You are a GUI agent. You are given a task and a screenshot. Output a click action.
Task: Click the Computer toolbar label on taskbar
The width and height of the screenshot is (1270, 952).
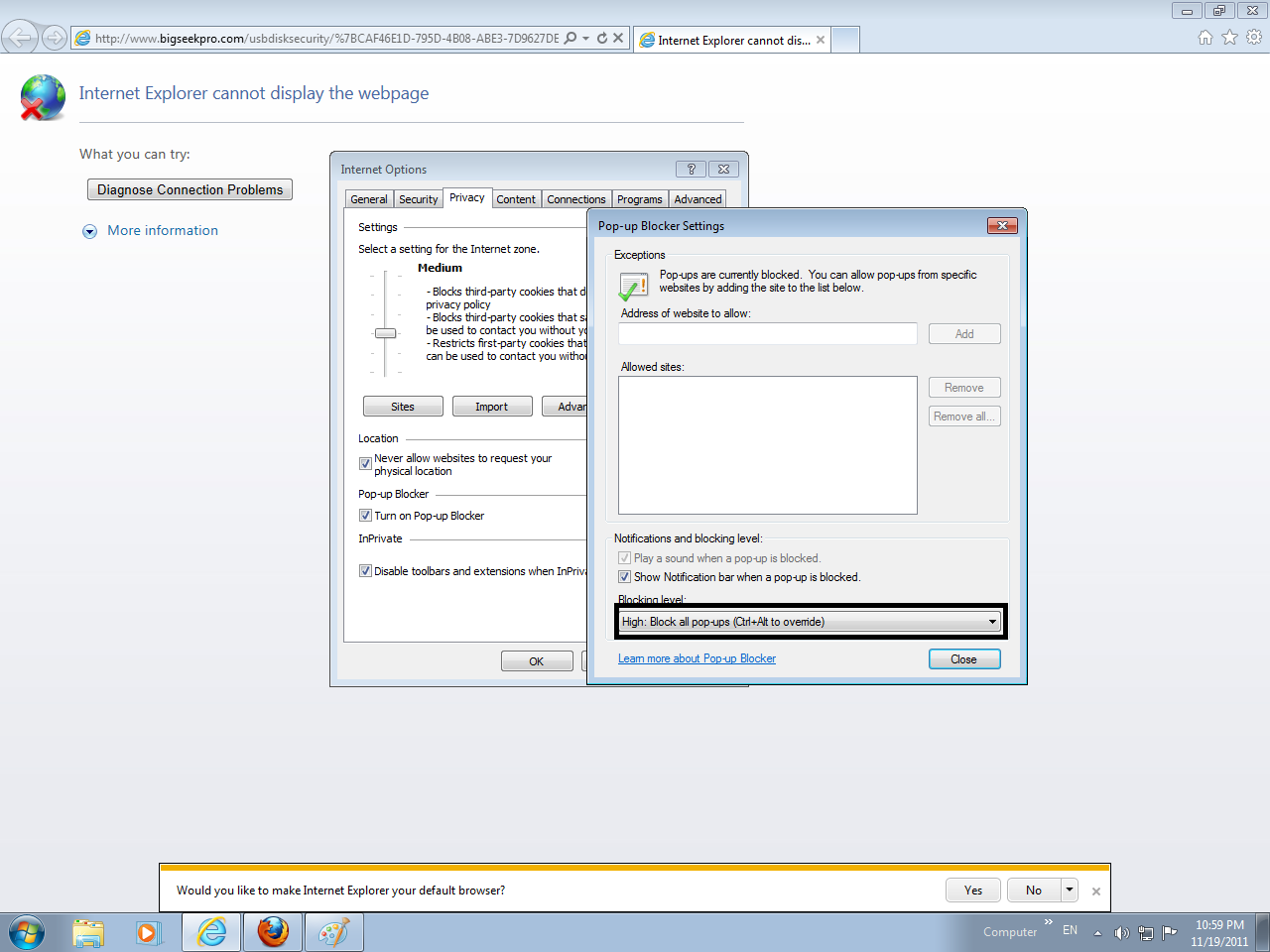[x=1010, y=932]
